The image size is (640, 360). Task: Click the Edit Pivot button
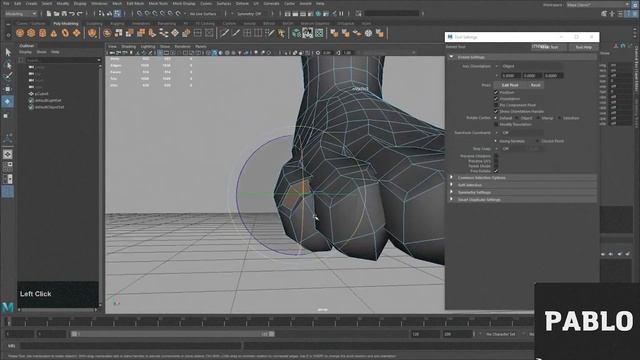[x=510, y=85]
